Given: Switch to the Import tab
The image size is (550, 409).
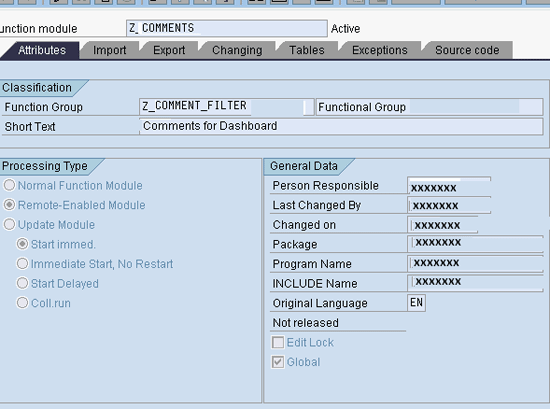Looking at the screenshot, I should (x=109, y=50).
